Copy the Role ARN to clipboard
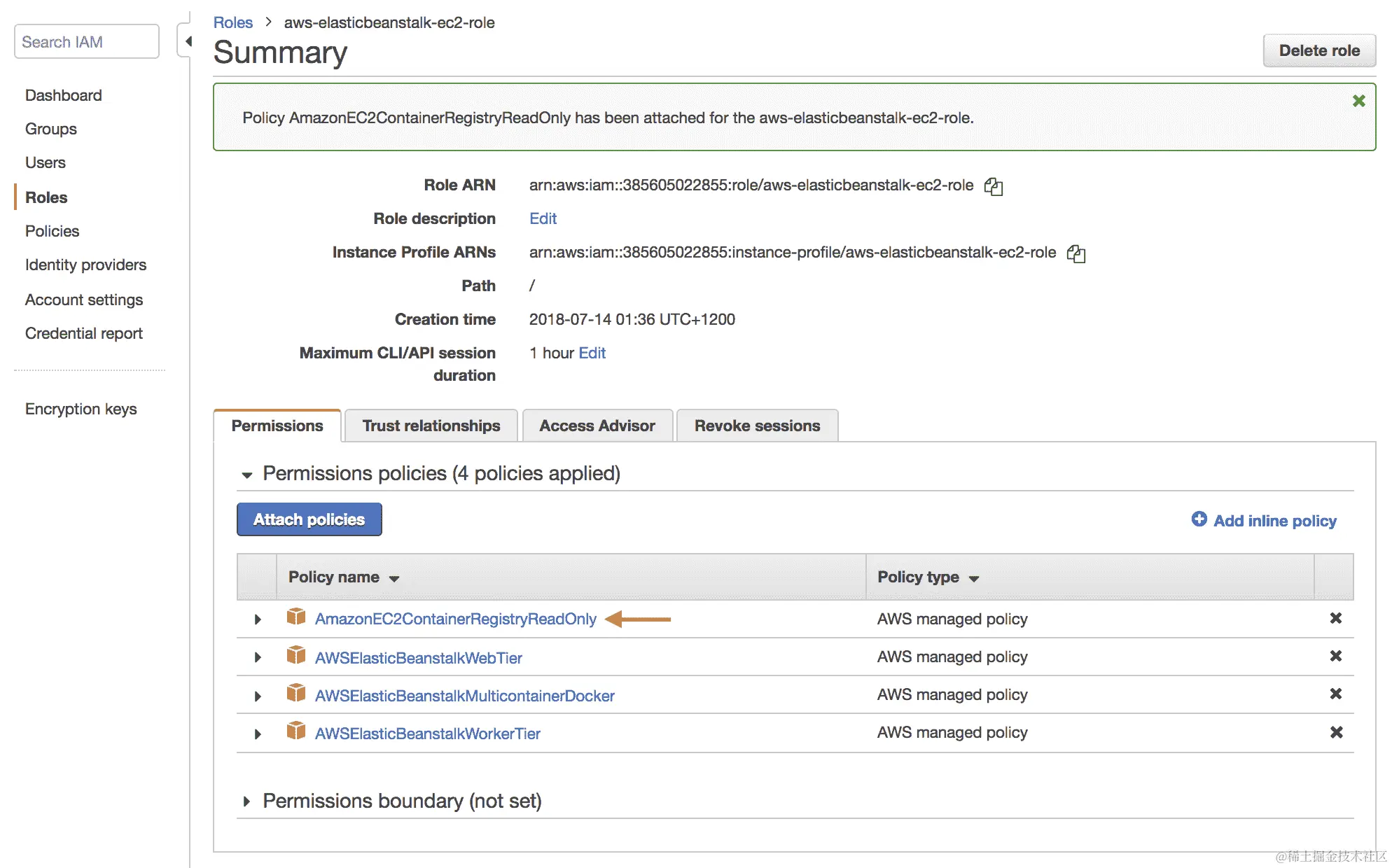Image resolution: width=1392 pixels, height=868 pixels. click(x=993, y=186)
